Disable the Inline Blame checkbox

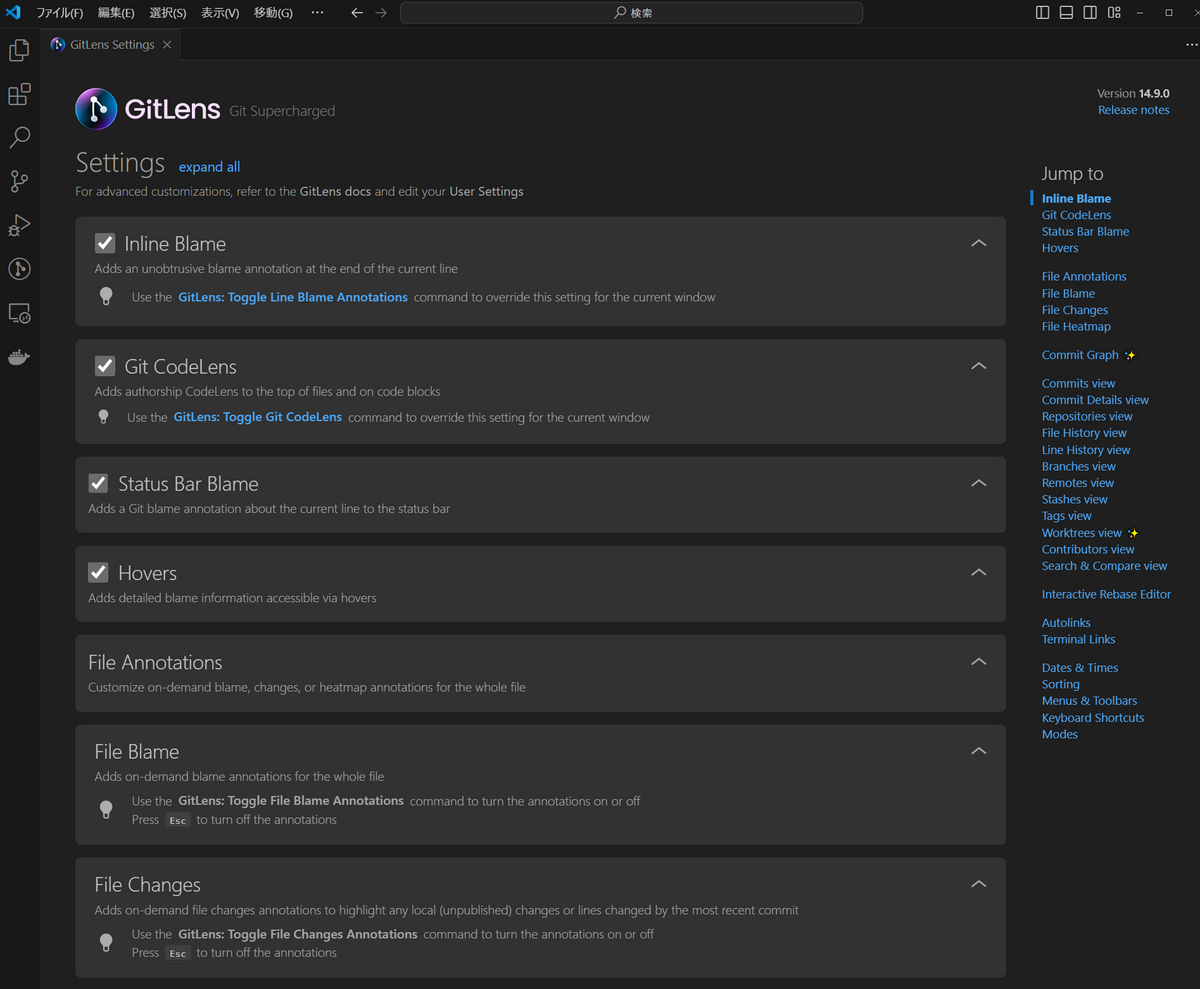tap(105, 243)
